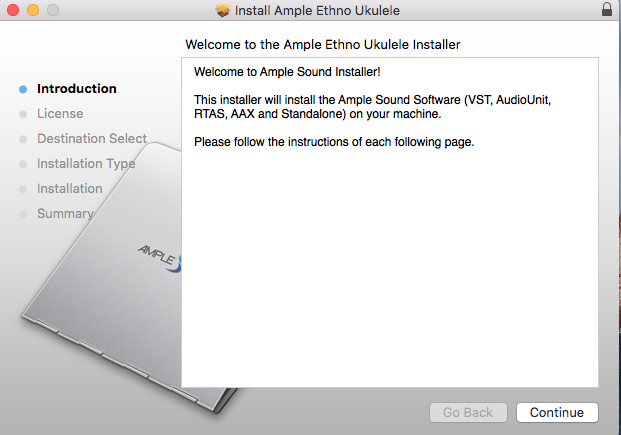
Task: Click the gray bullet beside Summary
Action: (23, 214)
